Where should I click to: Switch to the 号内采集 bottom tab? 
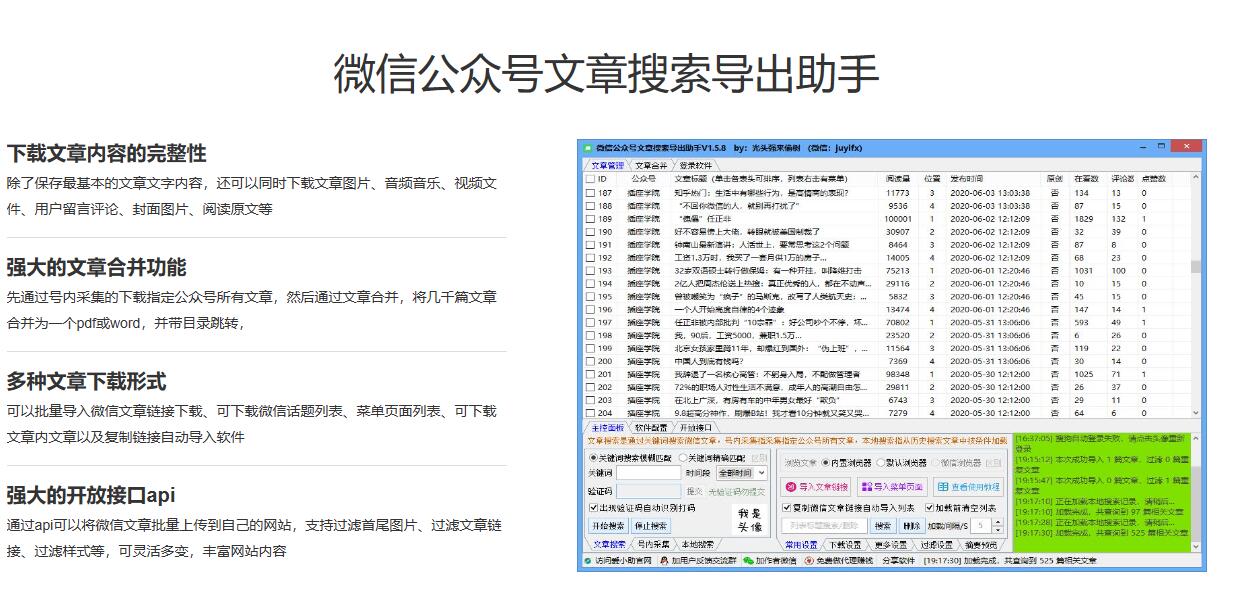pyautogui.click(x=653, y=545)
